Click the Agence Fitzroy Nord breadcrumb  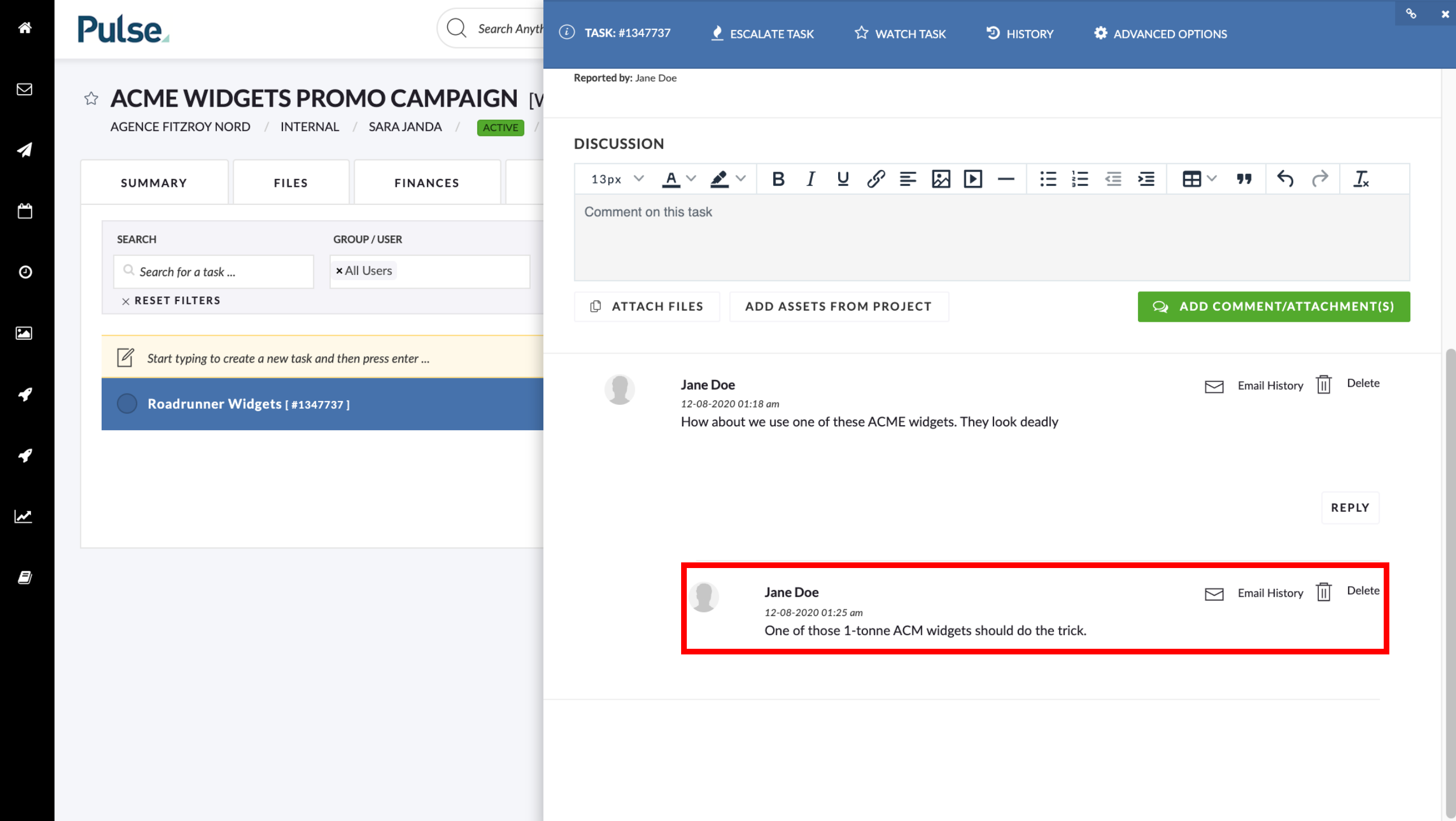tap(180, 126)
